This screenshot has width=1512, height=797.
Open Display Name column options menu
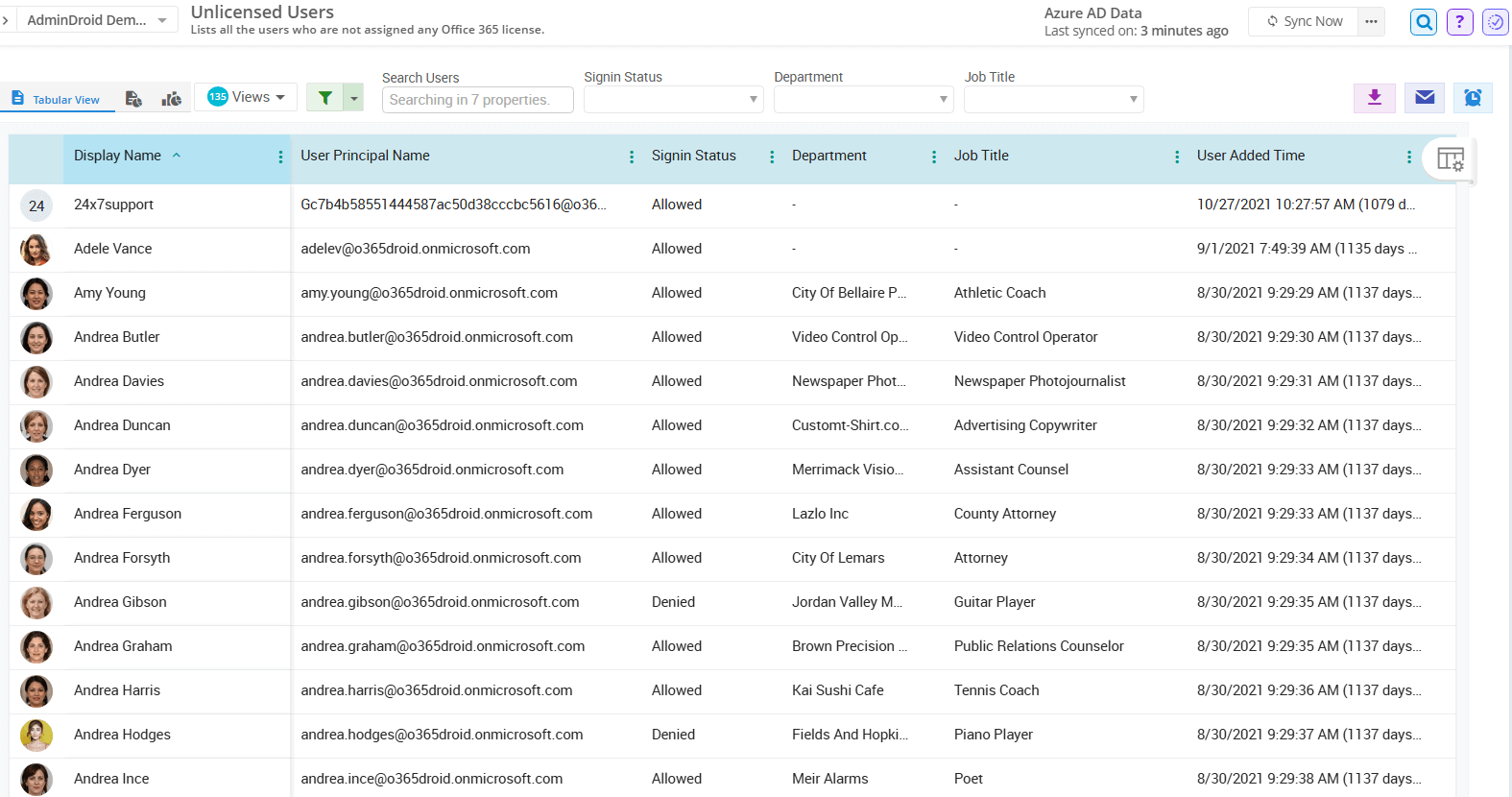pyautogui.click(x=280, y=157)
